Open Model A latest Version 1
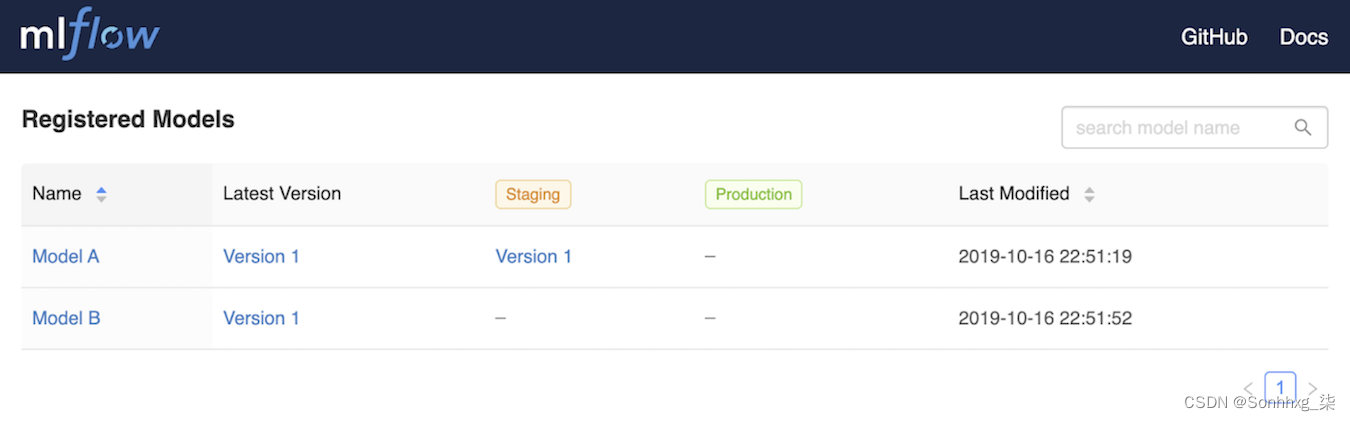The width and height of the screenshot is (1350, 421). [x=261, y=257]
